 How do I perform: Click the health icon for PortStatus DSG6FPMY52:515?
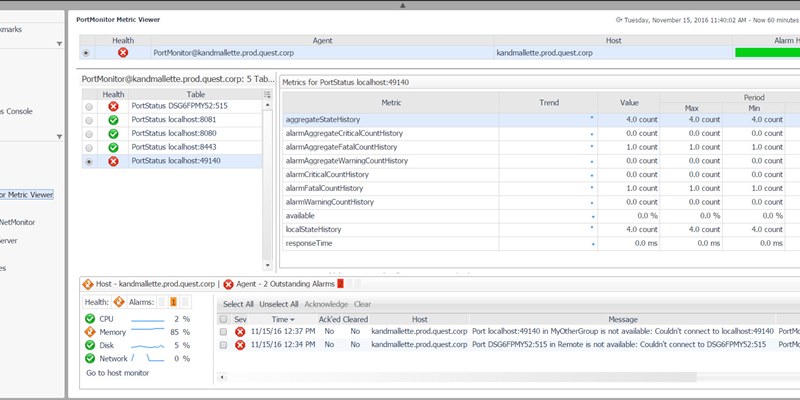tap(113, 105)
